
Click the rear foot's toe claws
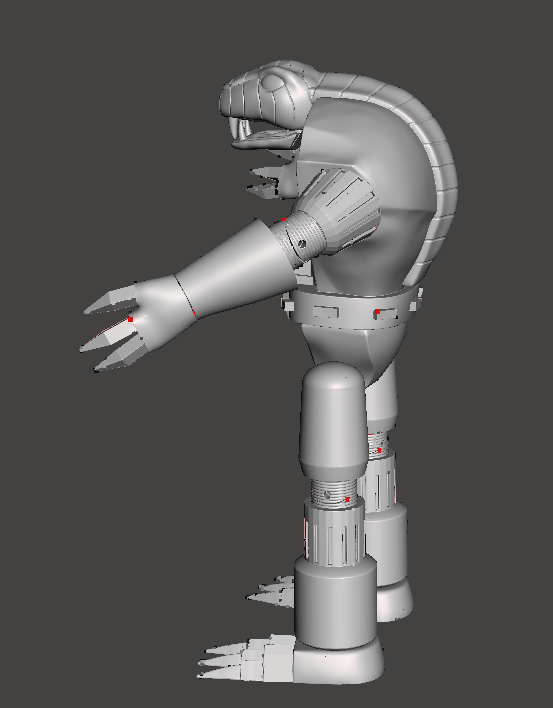pyautogui.click(x=270, y=591)
